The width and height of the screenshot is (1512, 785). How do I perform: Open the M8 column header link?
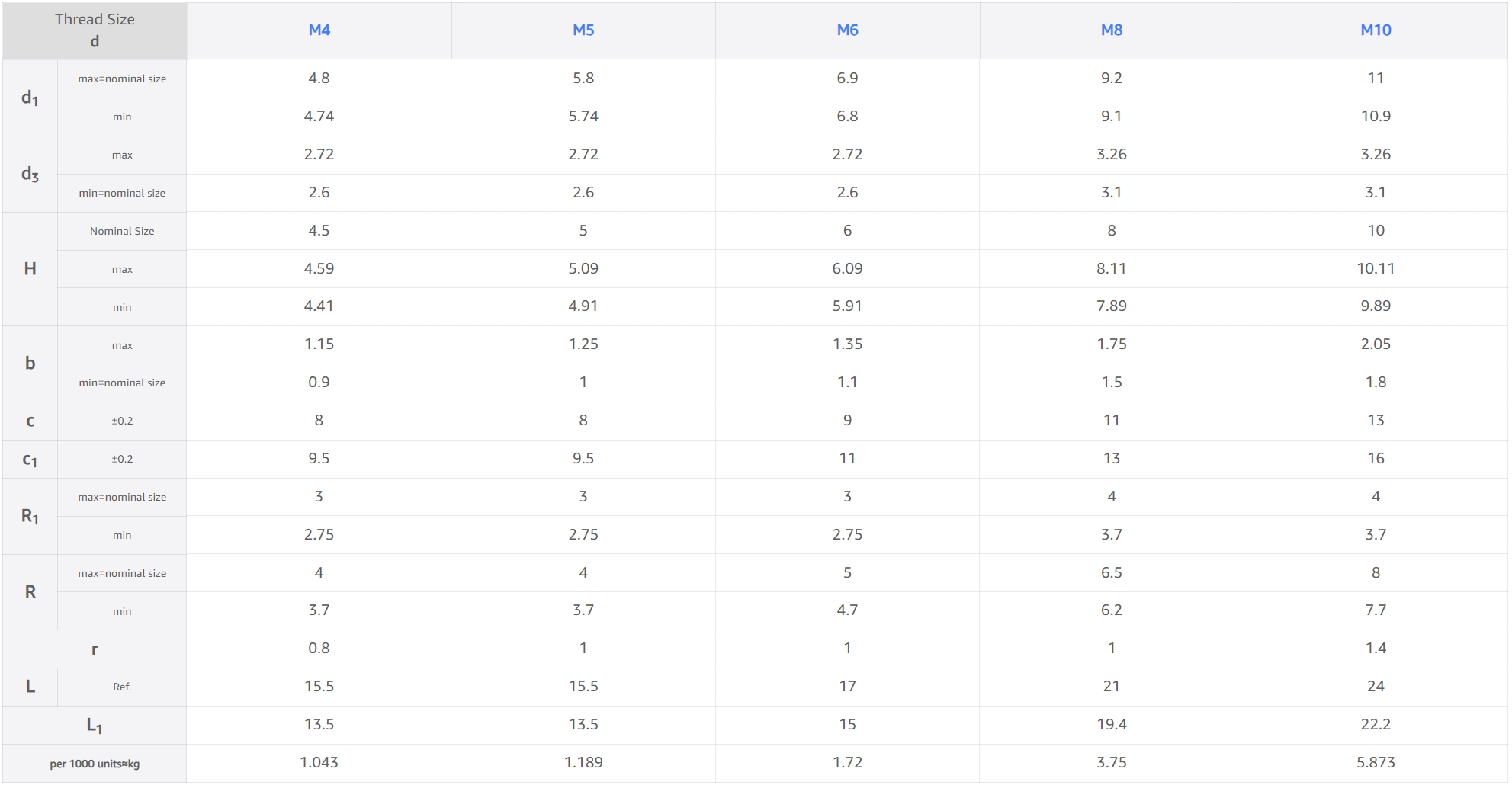[1111, 30]
